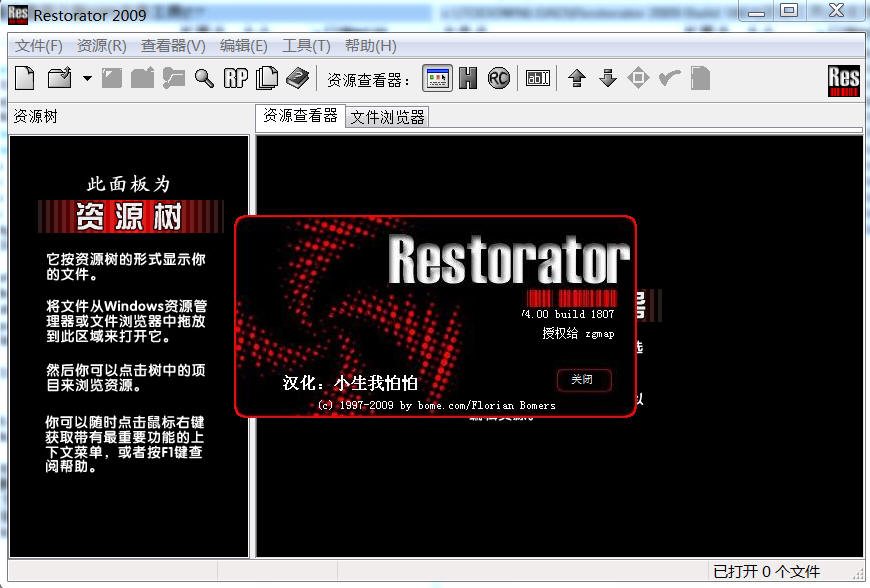Click the magnifying glass search icon
870x588 pixels.
tap(204, 78)
